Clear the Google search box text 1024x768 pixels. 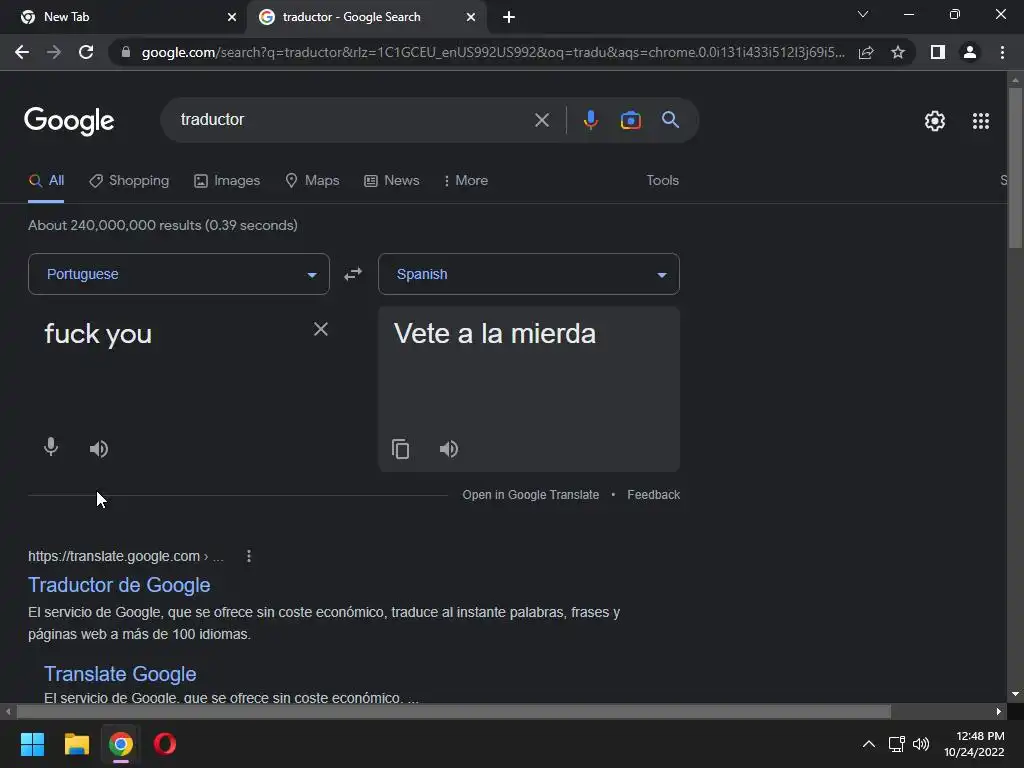(x=541, y=120)
